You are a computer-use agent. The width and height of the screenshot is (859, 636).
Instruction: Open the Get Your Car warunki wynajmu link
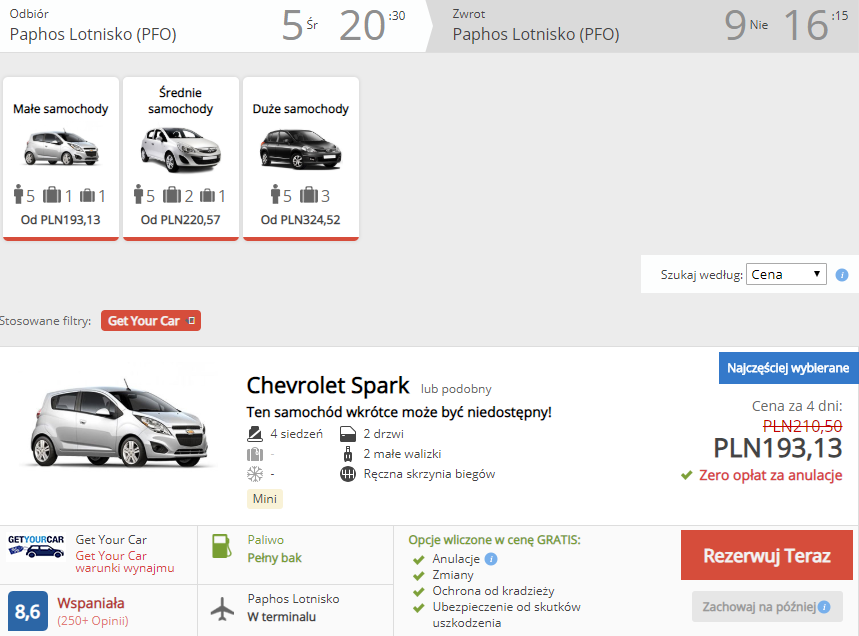(125, 561)
